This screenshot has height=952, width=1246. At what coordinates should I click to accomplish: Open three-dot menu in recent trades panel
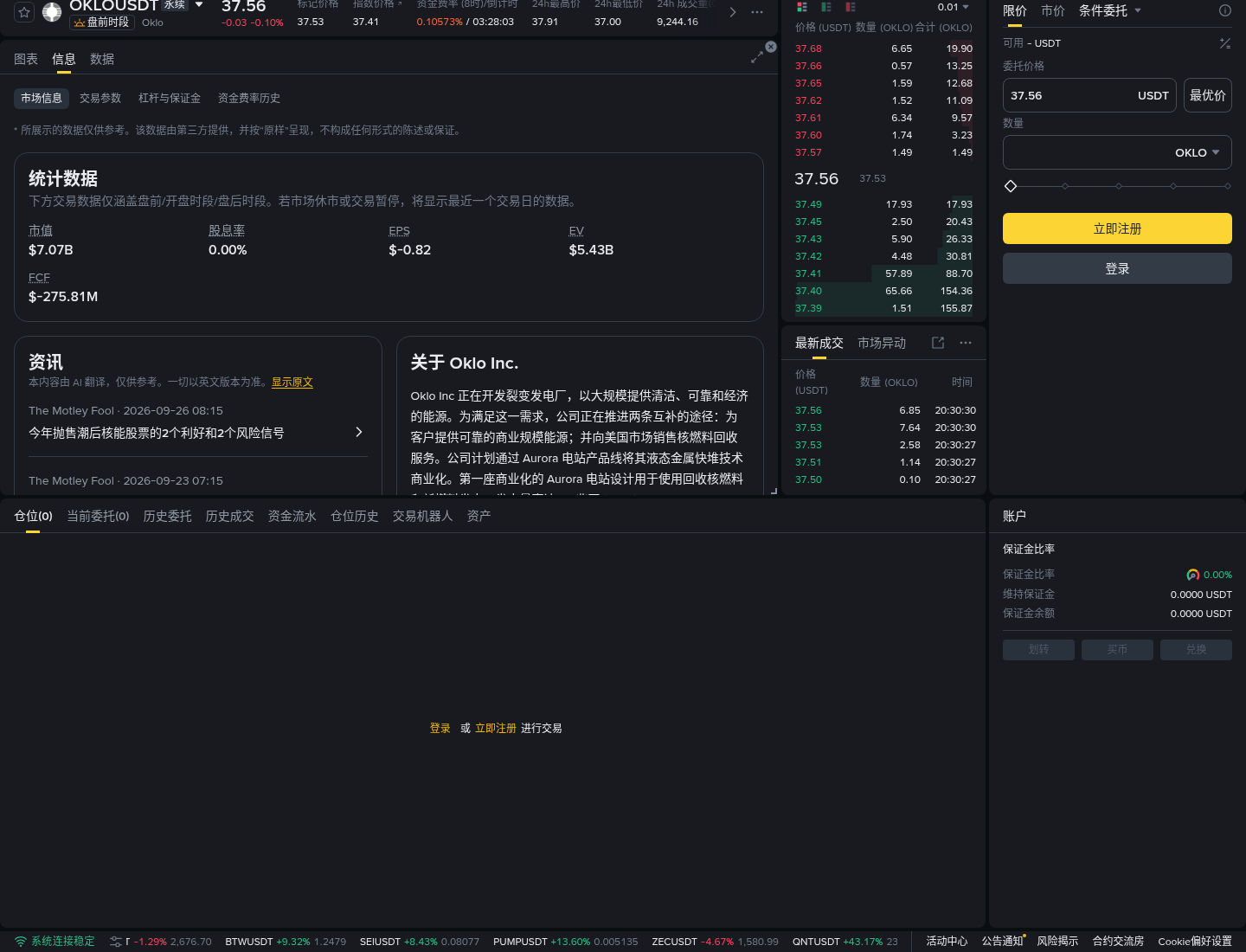(966, 343)
